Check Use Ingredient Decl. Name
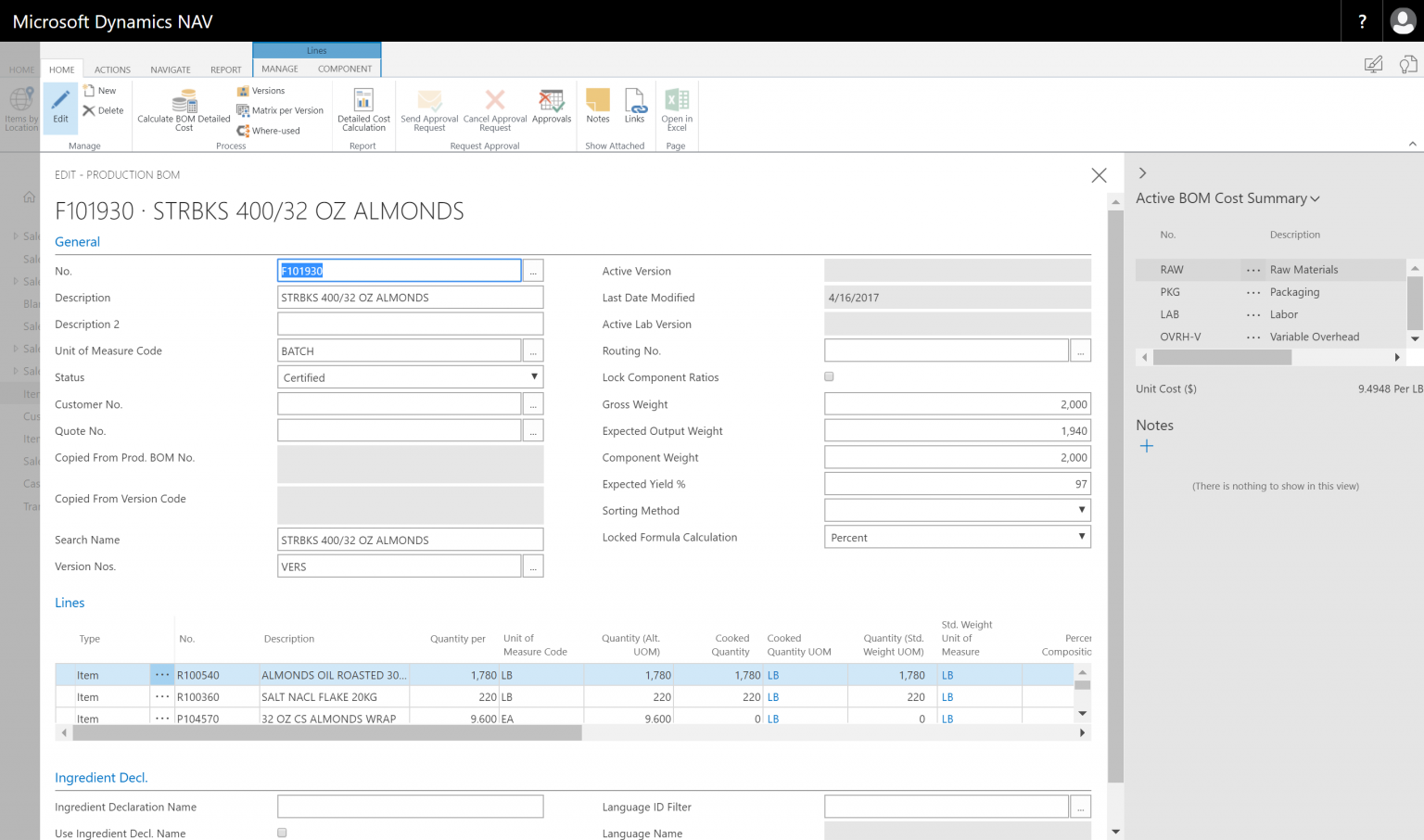 281,833
